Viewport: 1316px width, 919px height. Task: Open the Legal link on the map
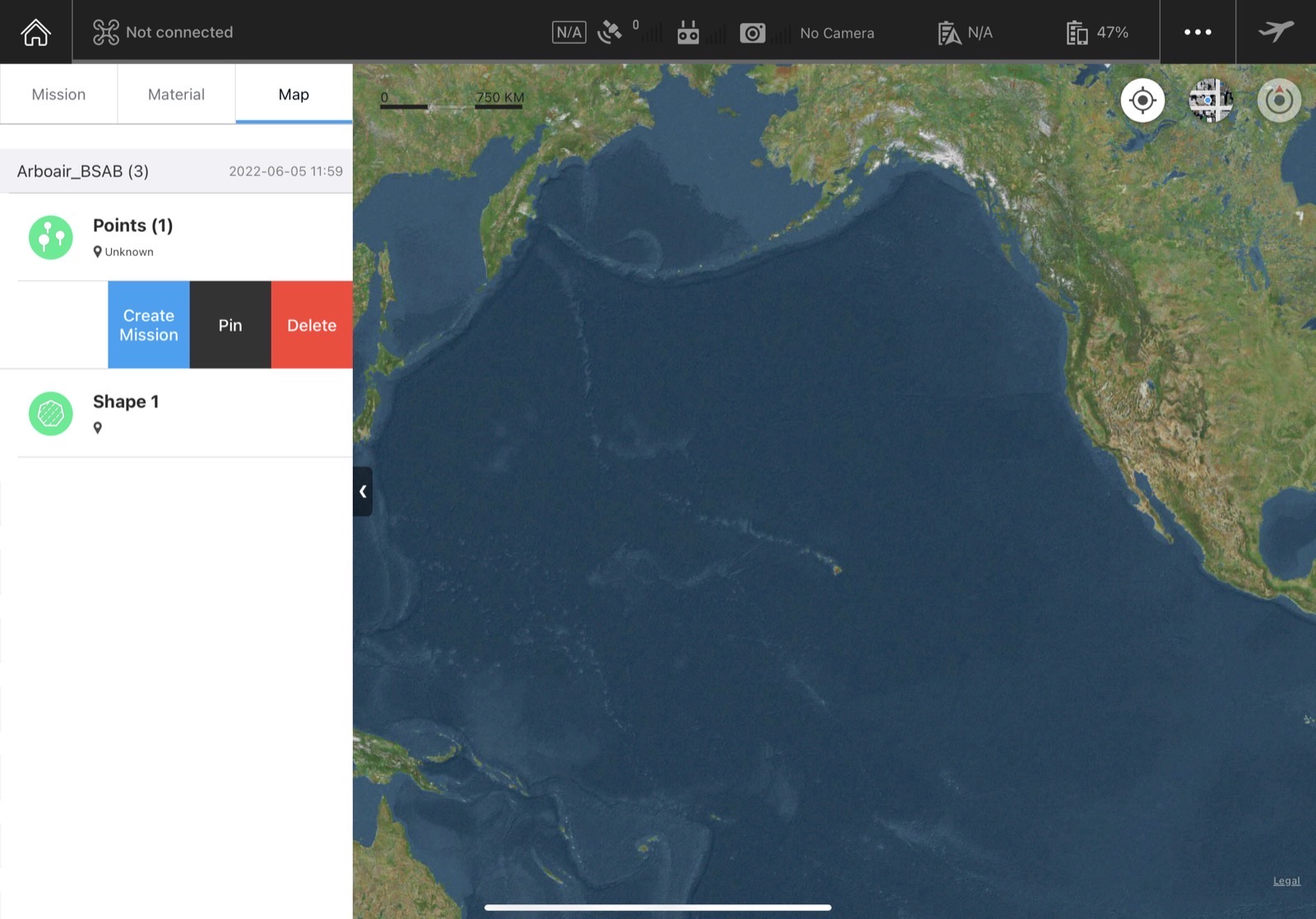[1286, 880]
